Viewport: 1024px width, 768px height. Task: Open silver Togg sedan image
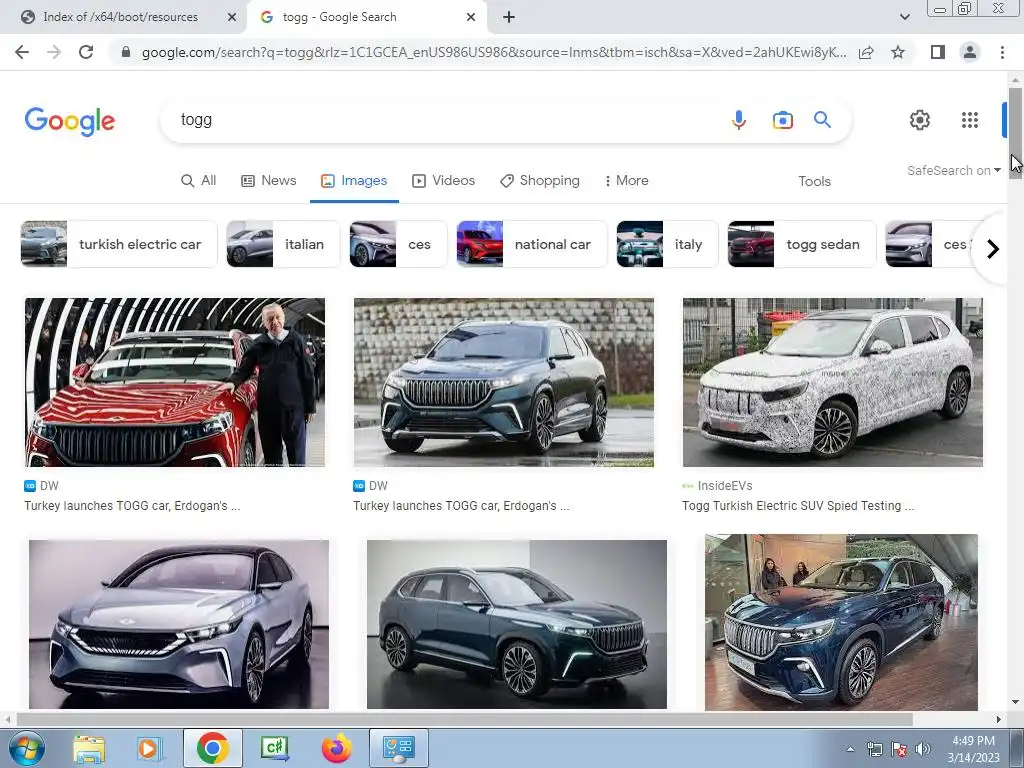(x=179, y=624)
